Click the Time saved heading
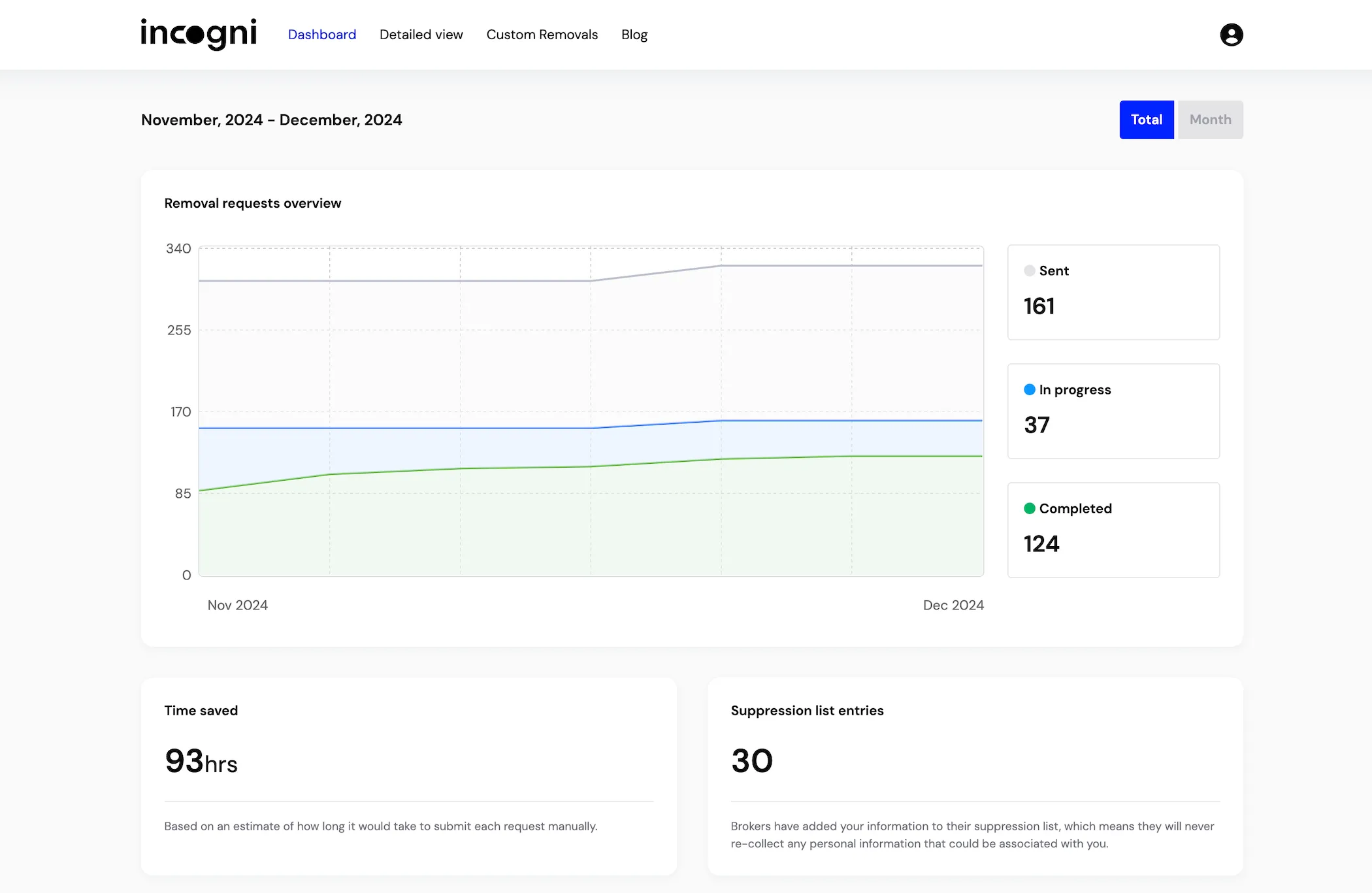This screenshot has width=1372, height=893. pyautogui.click(x=201, y=710)
